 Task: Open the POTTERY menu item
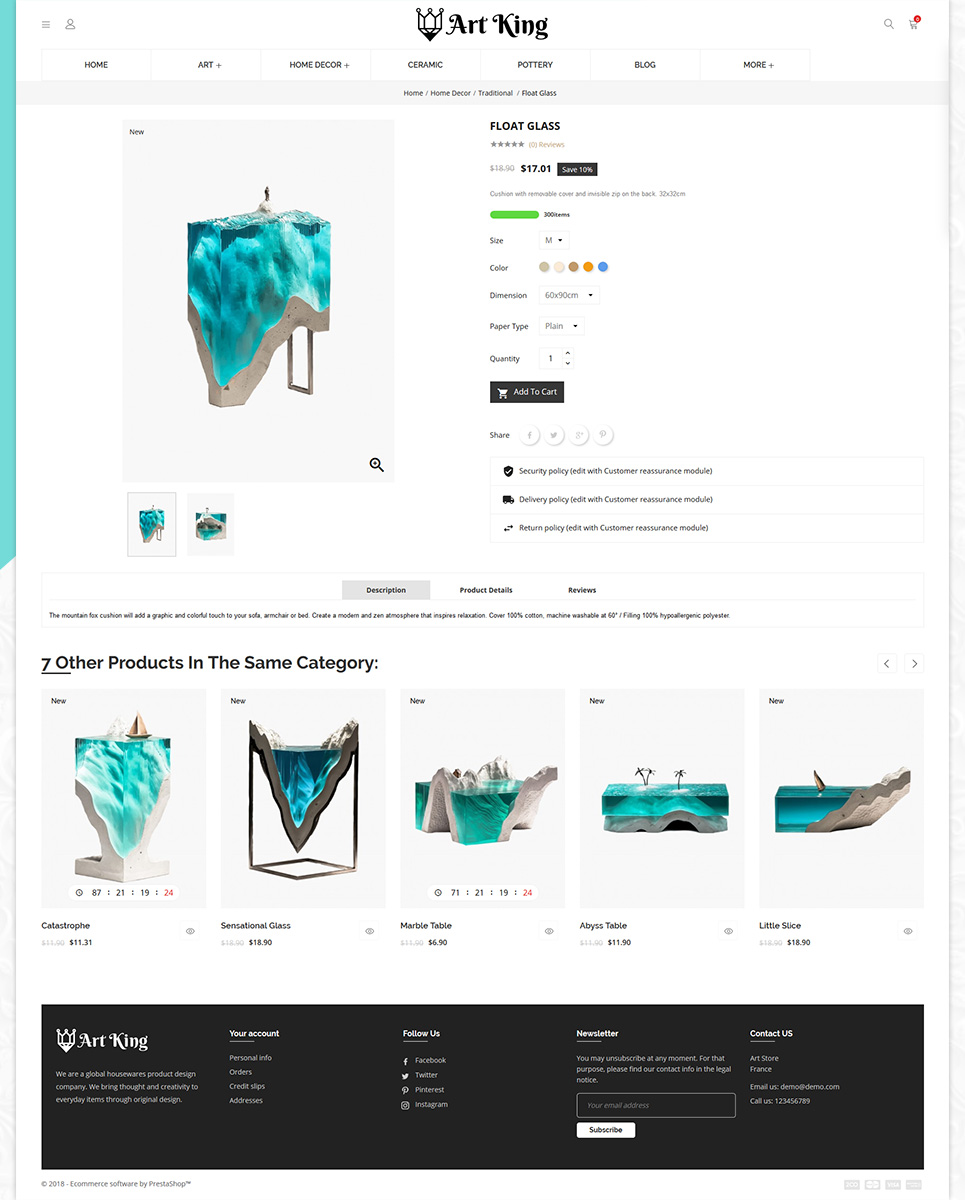click(x=535, y=65)
